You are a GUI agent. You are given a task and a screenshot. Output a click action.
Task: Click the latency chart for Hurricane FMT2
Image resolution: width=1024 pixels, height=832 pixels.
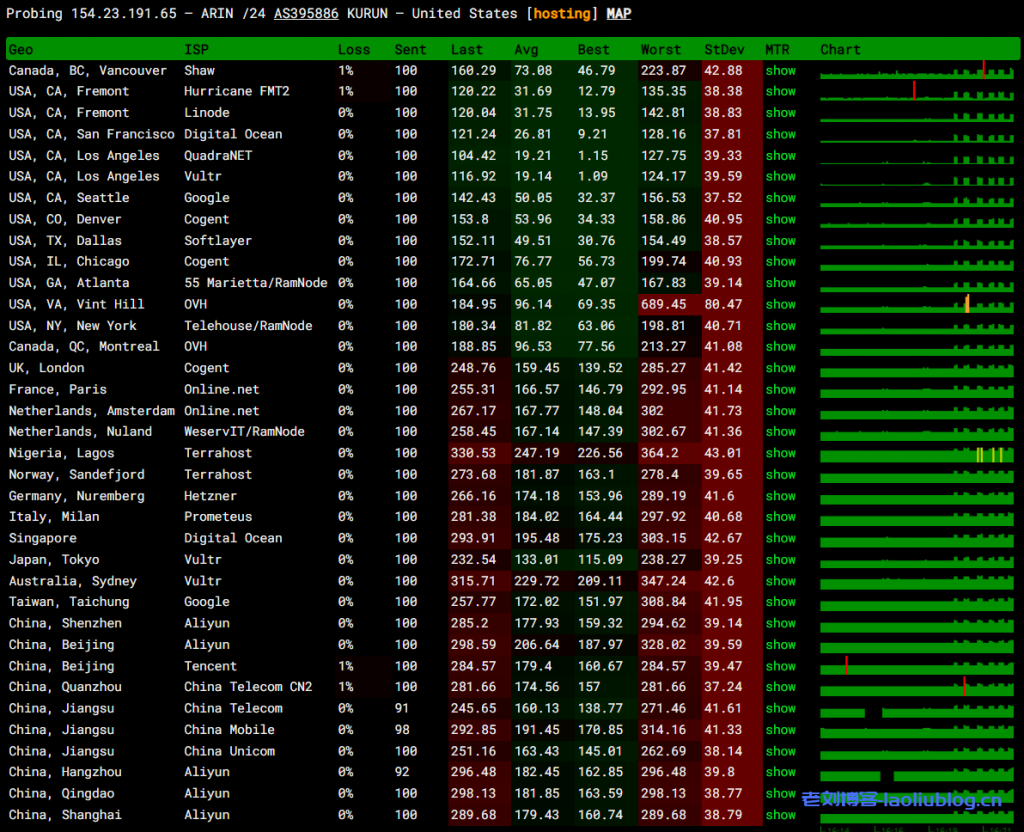917,92
